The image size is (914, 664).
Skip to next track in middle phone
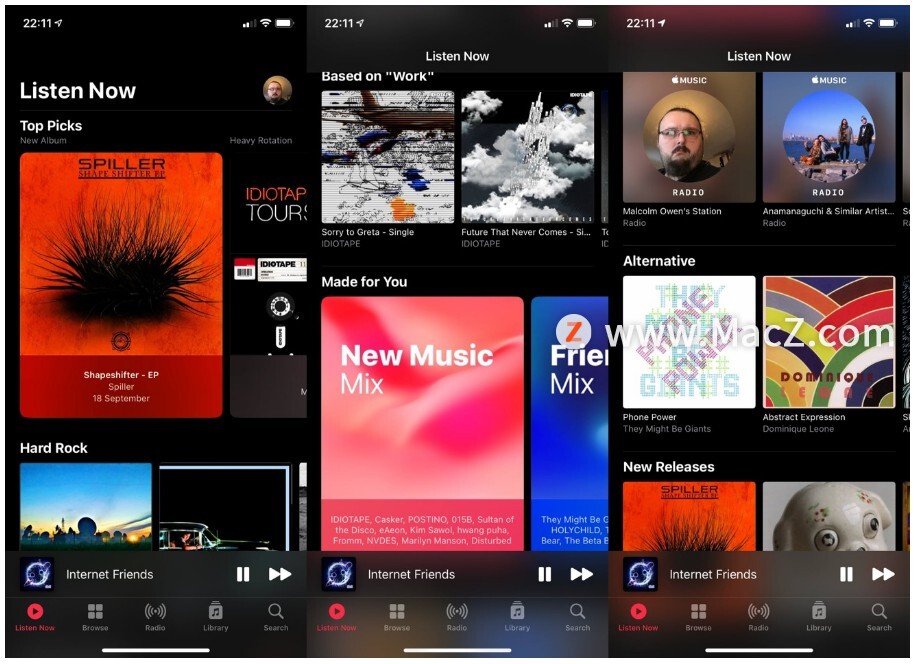tap(581, 574)
